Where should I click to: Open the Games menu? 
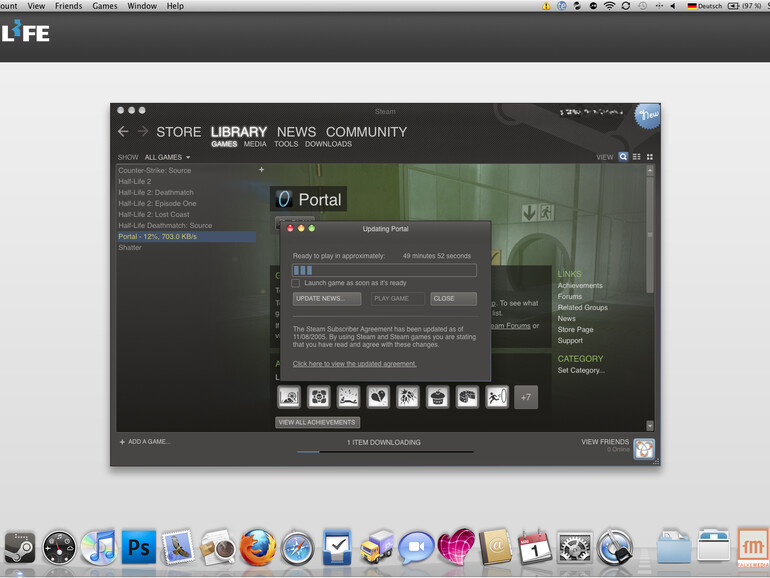click(x=105, y=6)
